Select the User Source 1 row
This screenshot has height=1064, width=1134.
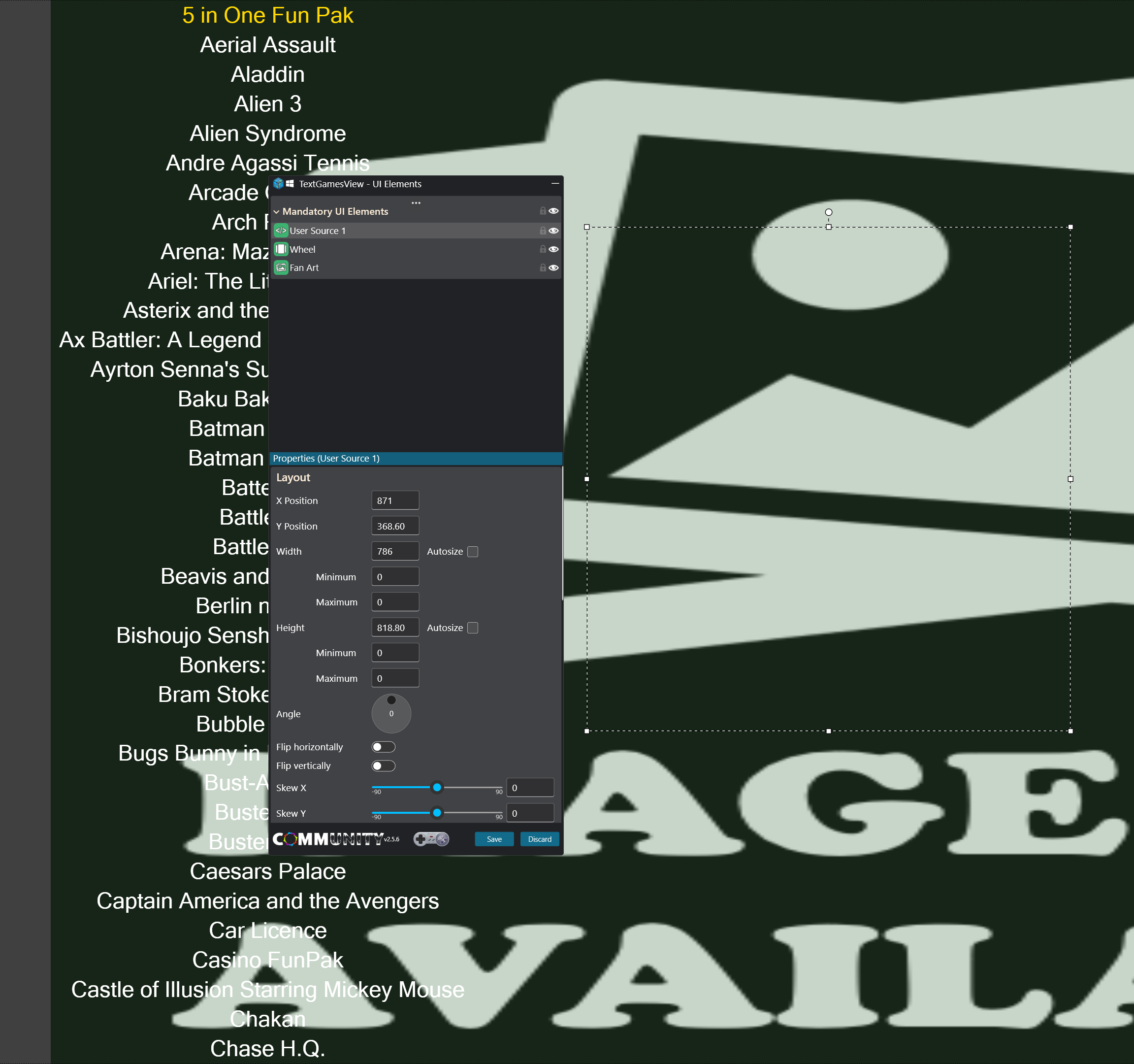(415, 231)
